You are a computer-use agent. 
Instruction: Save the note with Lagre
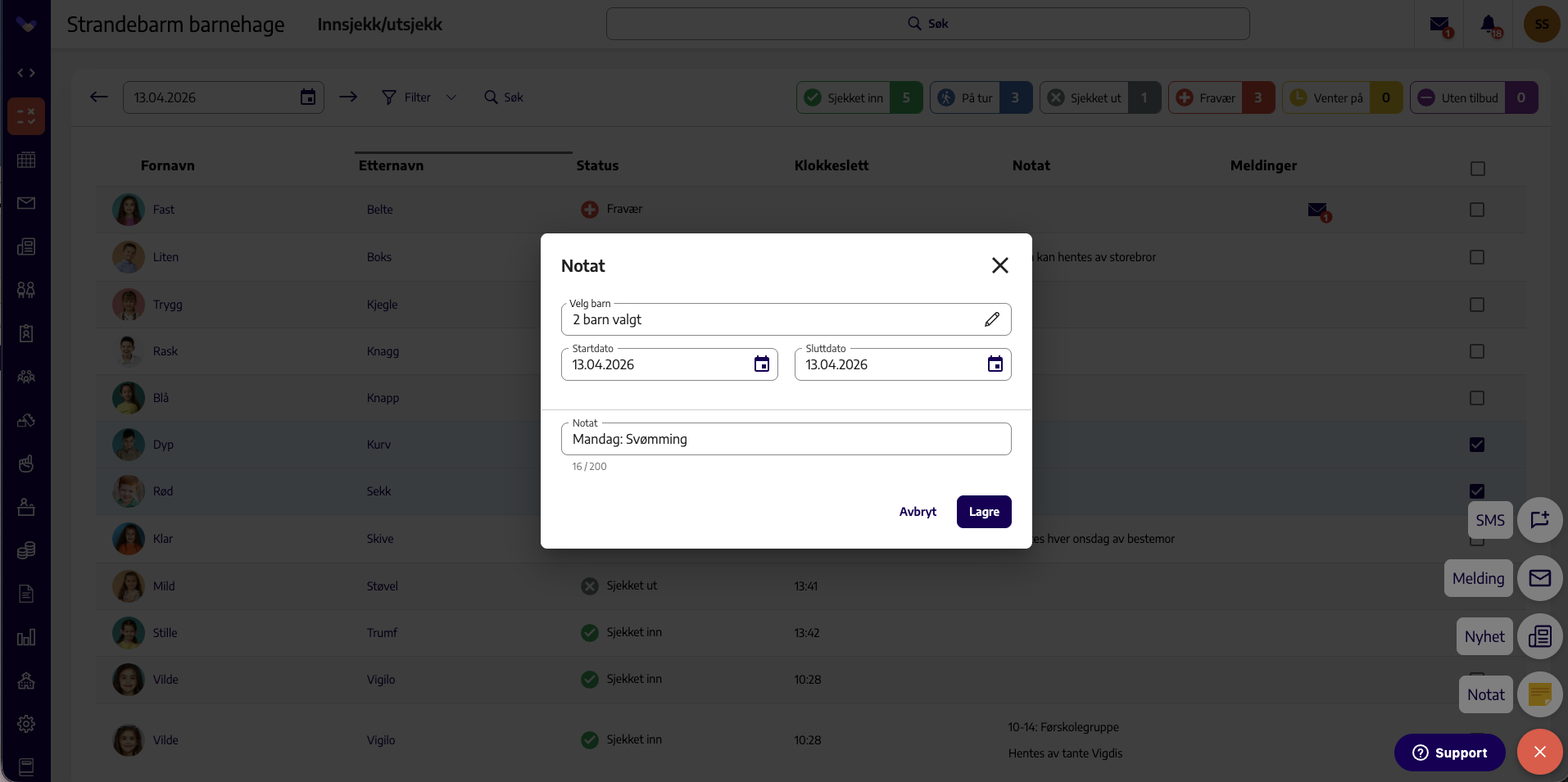[984, 512]
